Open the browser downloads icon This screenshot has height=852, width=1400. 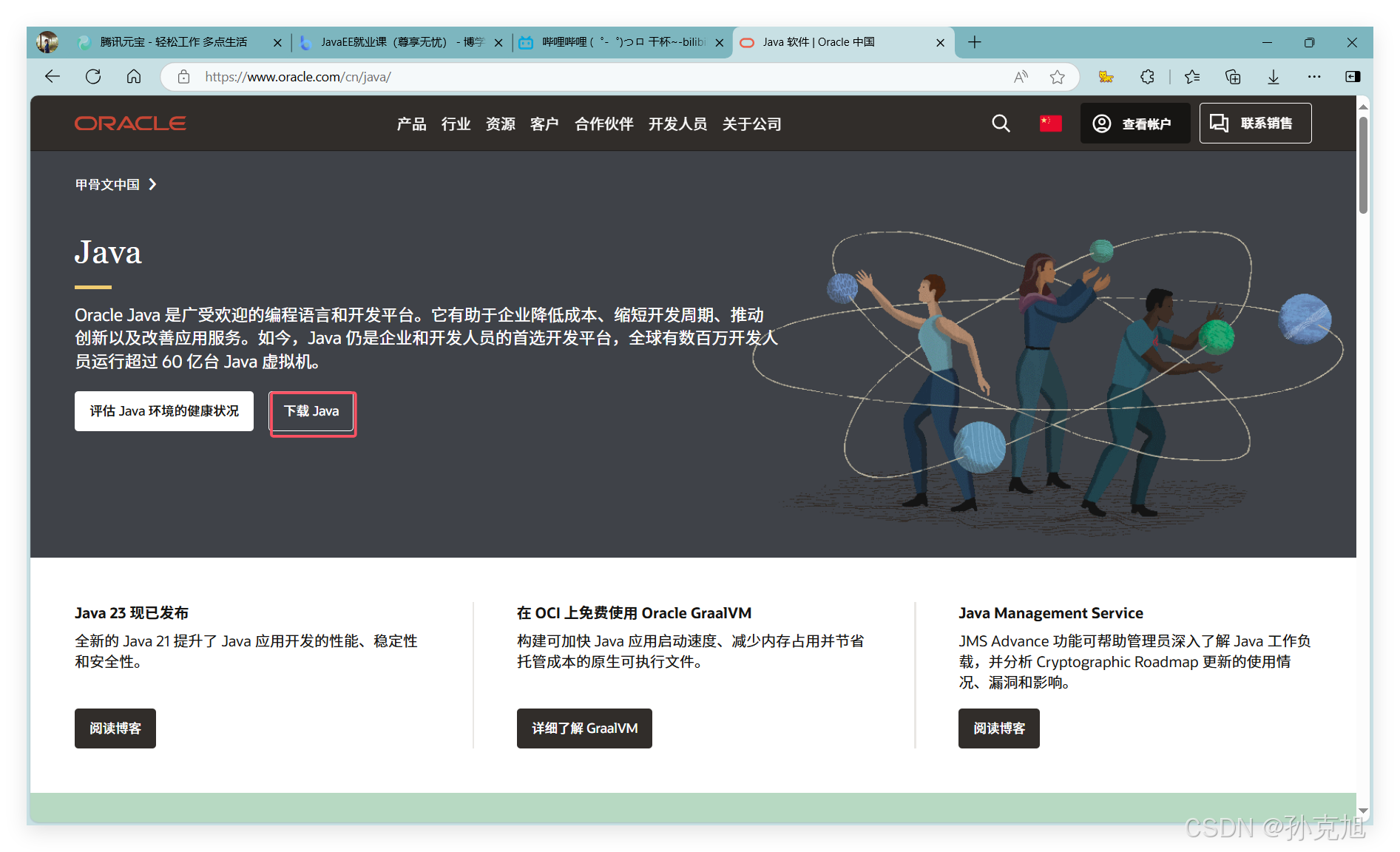coord(1274,77)
